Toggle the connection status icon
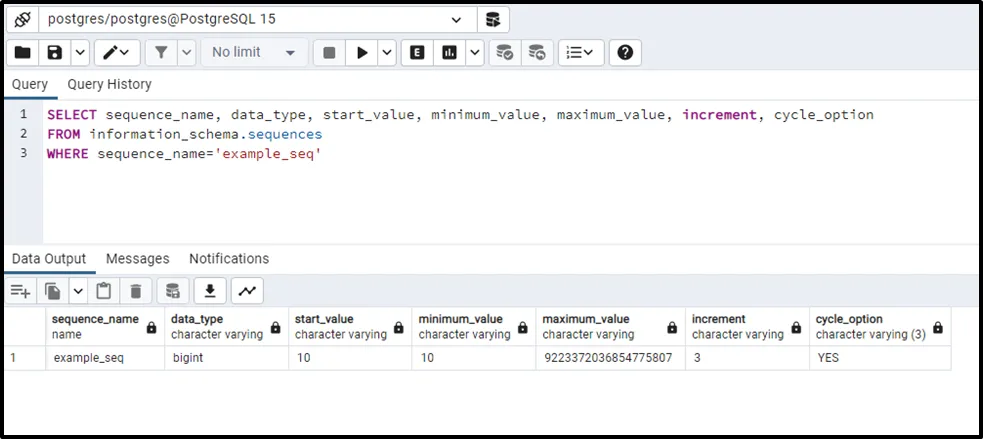The width and height of the screenshot is (983, 439). tap(22, 20)
